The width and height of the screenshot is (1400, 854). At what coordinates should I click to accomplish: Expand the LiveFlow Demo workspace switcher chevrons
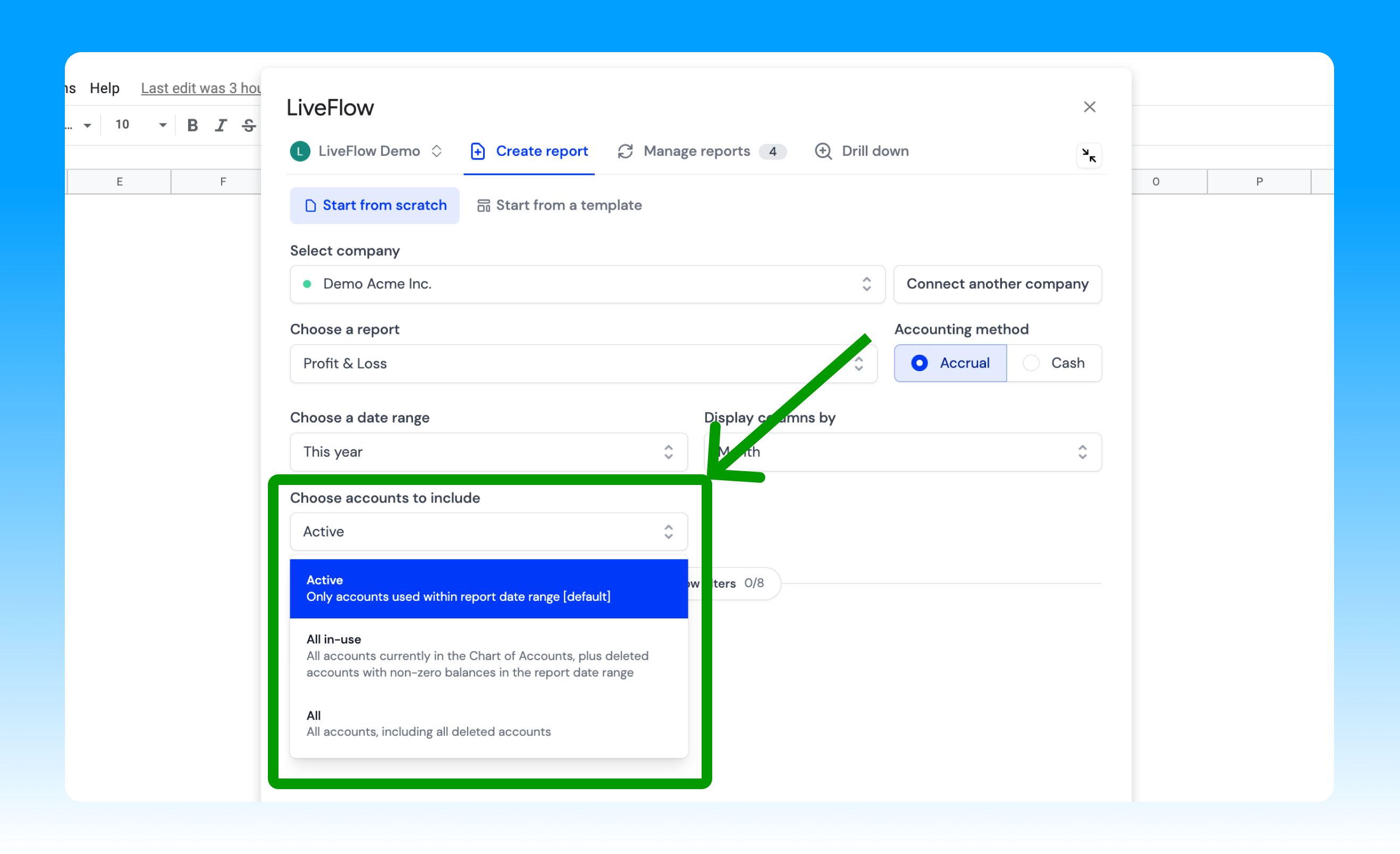click(x=436, y=151)
